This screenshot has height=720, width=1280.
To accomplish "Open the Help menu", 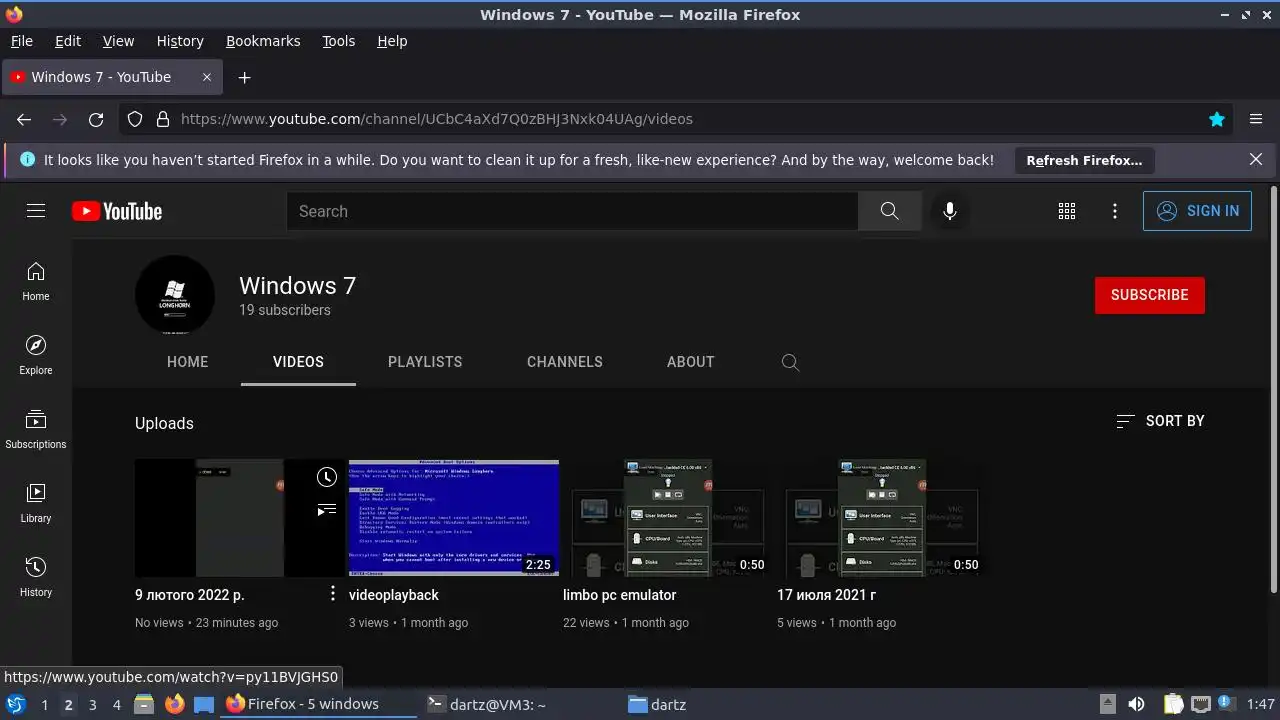I will 392,41.
